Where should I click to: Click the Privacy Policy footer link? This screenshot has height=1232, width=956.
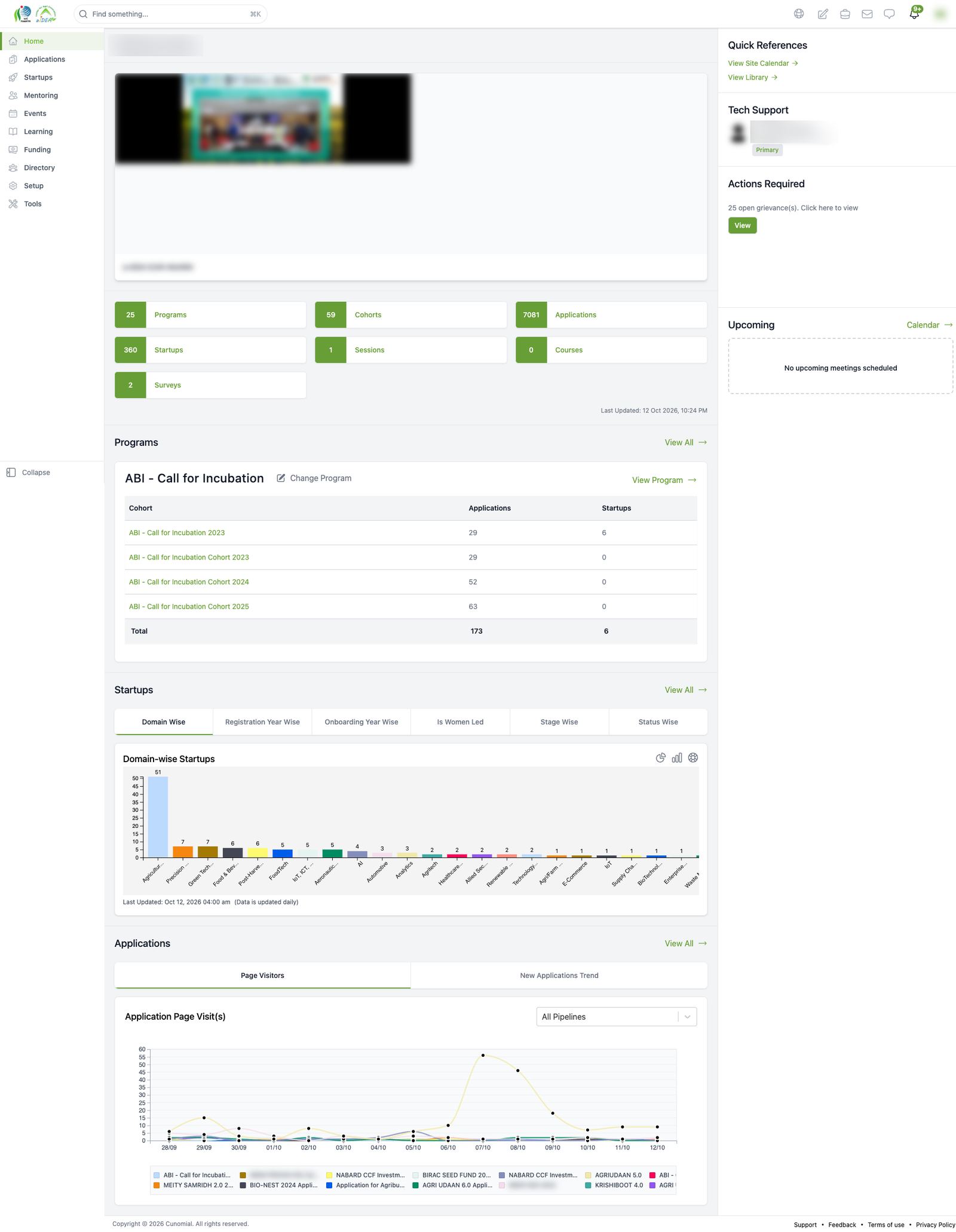[935, 1225]
